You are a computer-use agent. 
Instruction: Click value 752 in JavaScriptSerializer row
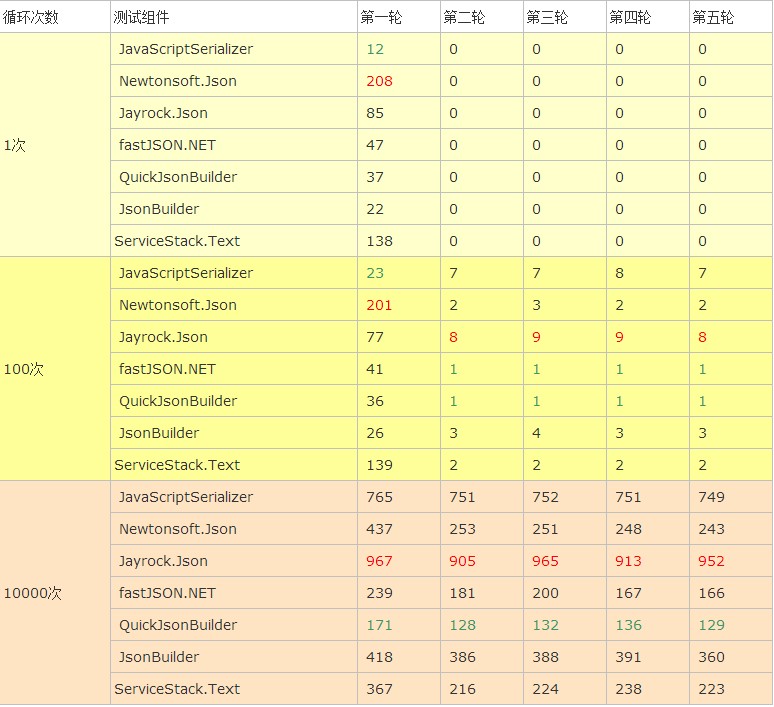coord(545,497)
